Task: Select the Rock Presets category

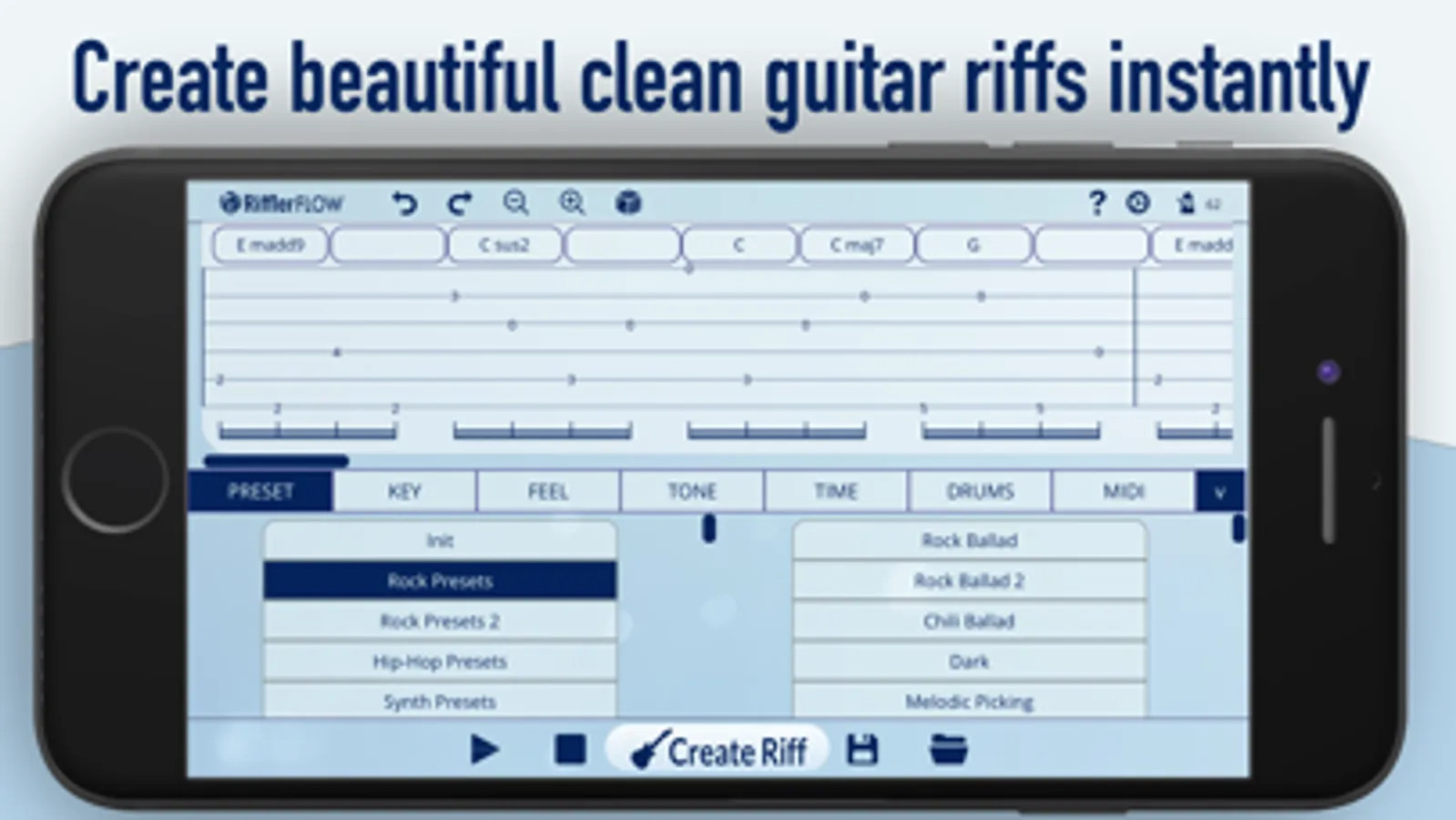Action: [x=440, y=580]
